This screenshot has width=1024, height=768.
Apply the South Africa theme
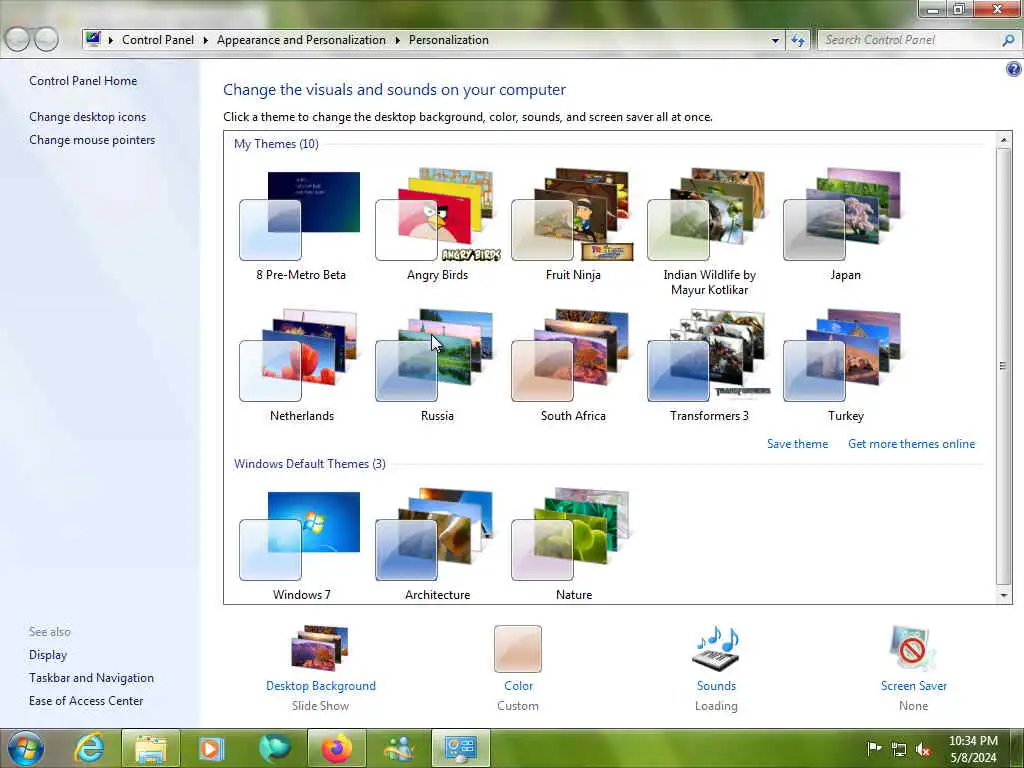click(573, 366)
